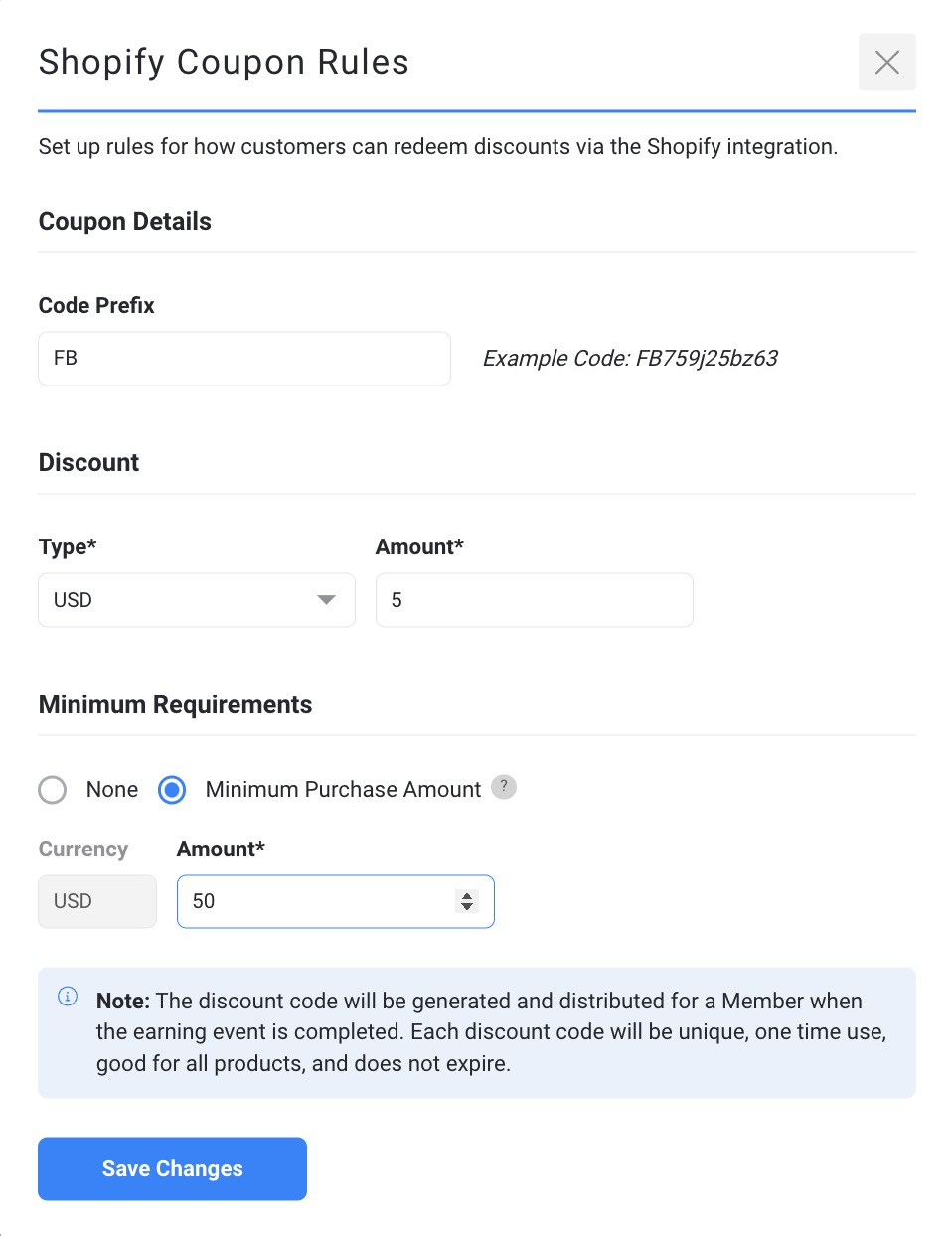Screen dimensions: 952x1236
Task: Click the Minimum Requirements section heading
Action: (175, 704)
